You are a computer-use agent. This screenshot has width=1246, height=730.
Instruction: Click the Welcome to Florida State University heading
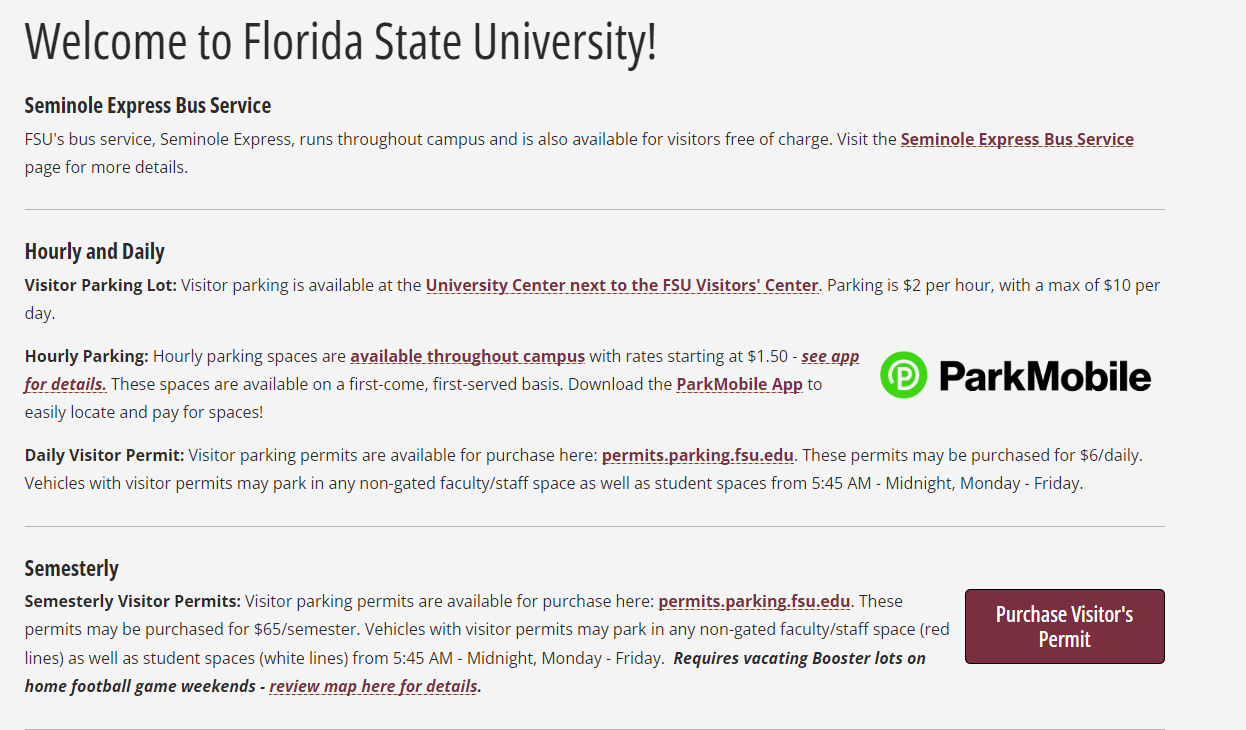pos(341,42)
